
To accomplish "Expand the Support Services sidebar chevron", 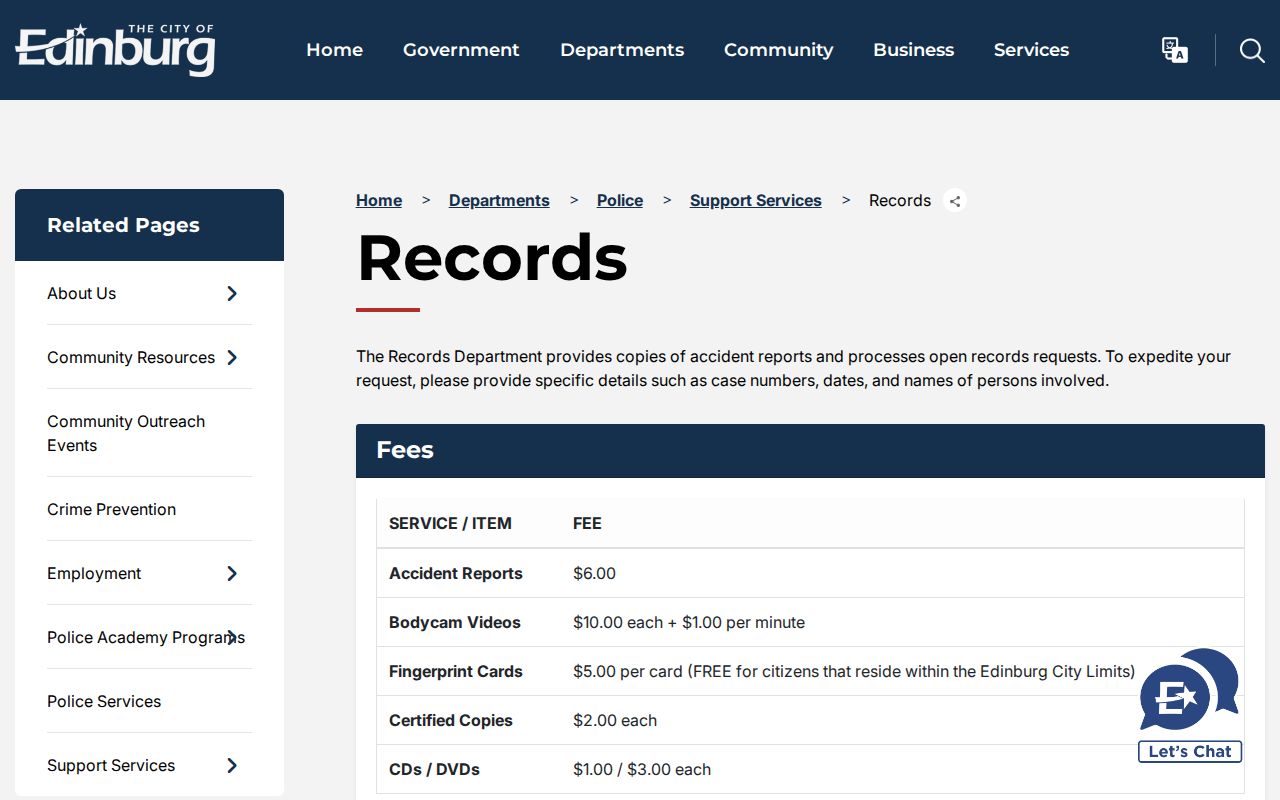I will 232,765.
